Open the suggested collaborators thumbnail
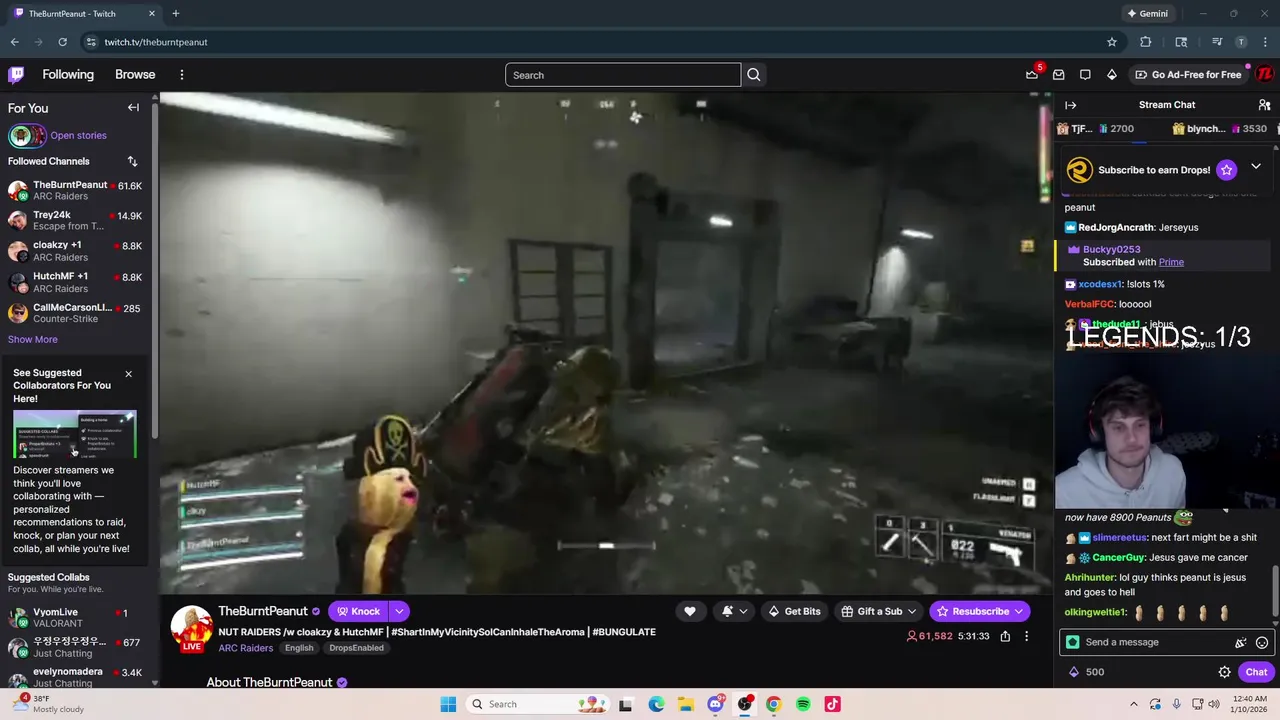The image size is (1280, 720). click(x=75, y=433)
